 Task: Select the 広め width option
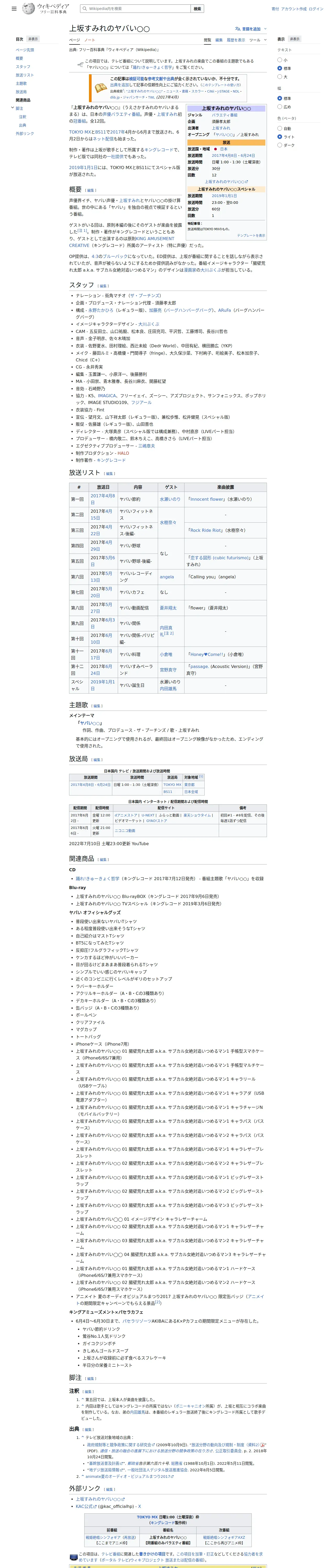[x=280, y=107]
